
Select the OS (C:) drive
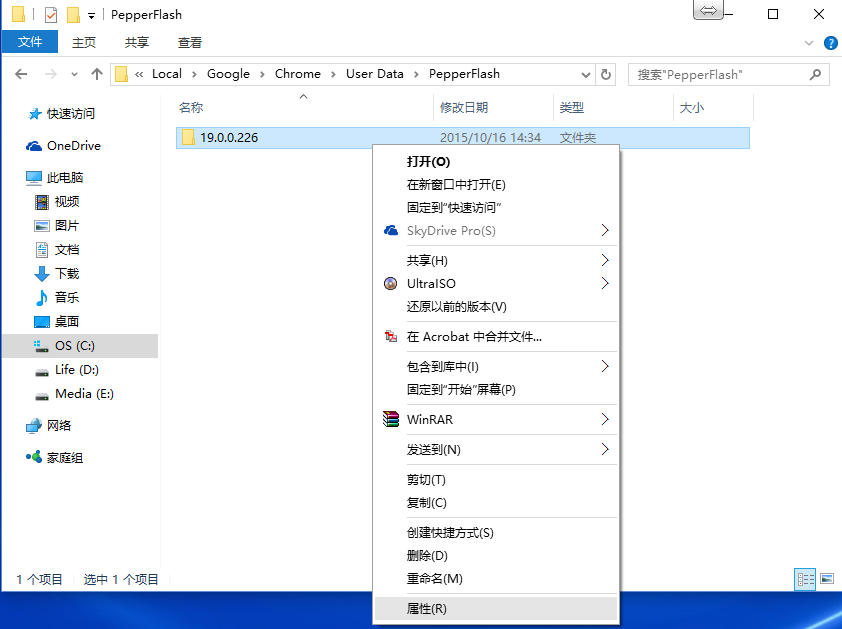pos(80,345)
